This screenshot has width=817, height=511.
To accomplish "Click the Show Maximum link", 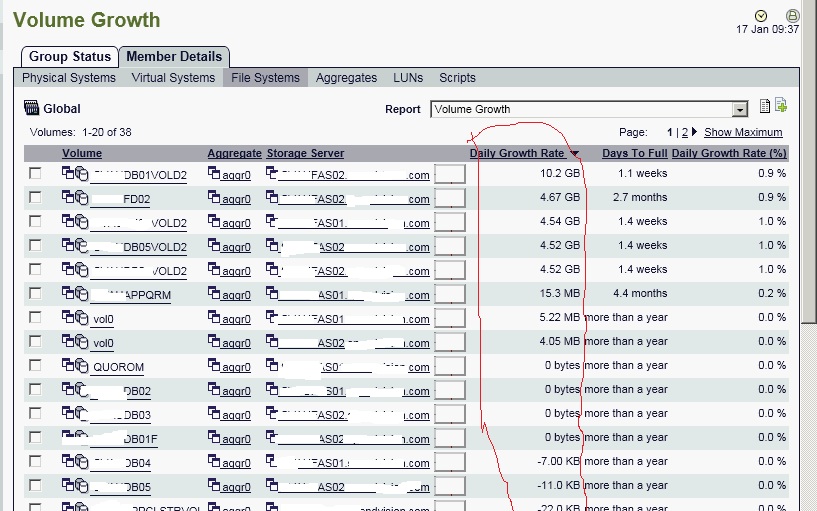I will (743, 132).
